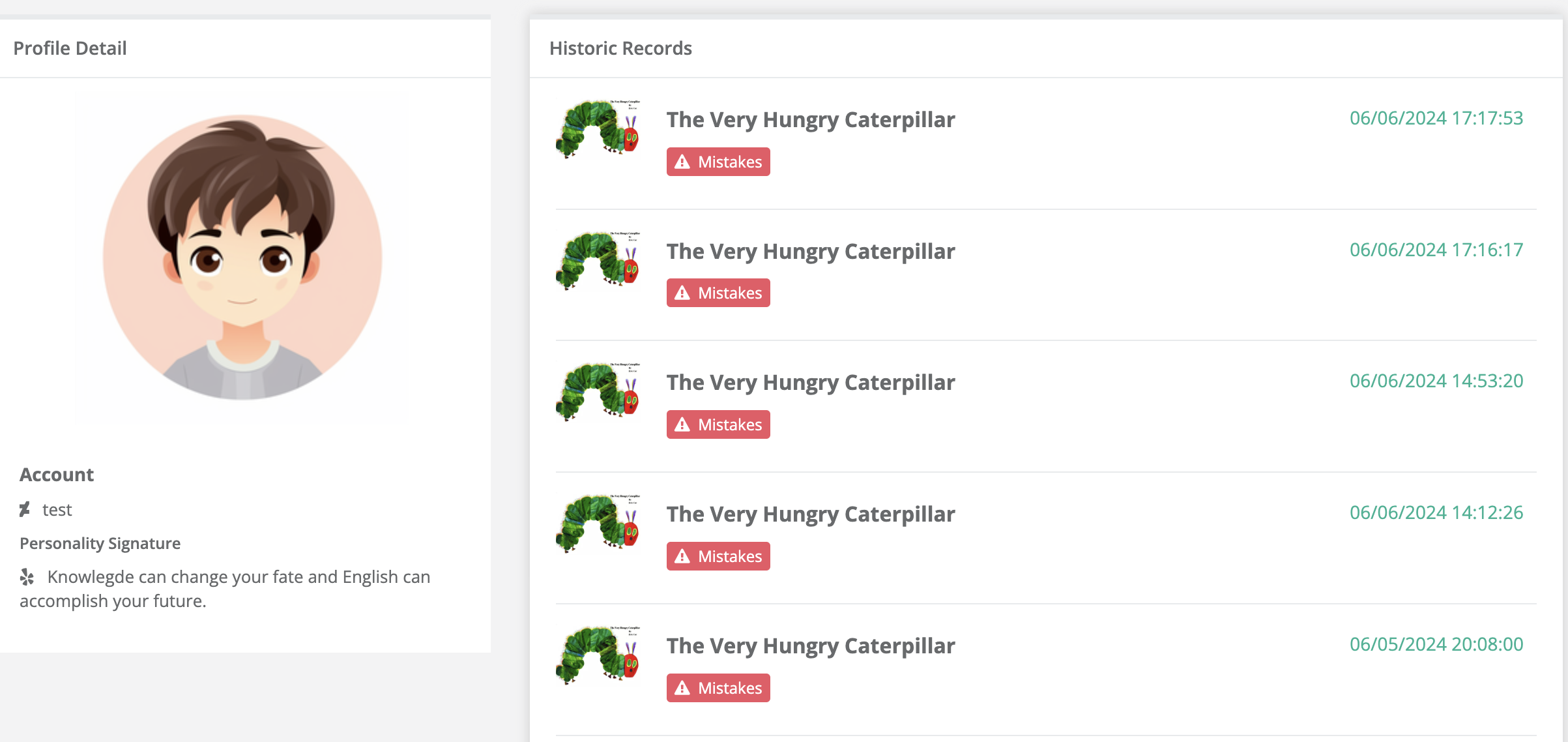
Task: Click the caterpillar thumbnail of the second record
Action: pos(598,261)
